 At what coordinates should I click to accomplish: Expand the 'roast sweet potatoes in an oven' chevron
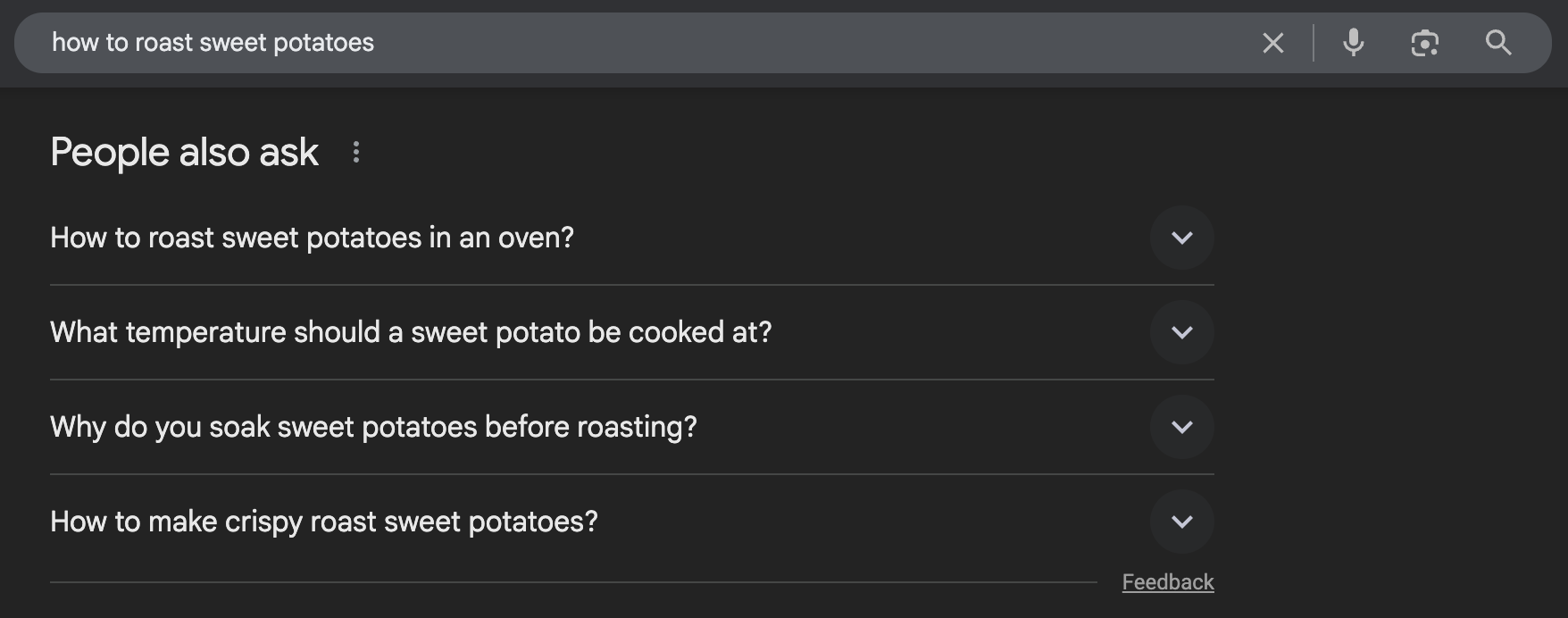(1181, 238)
